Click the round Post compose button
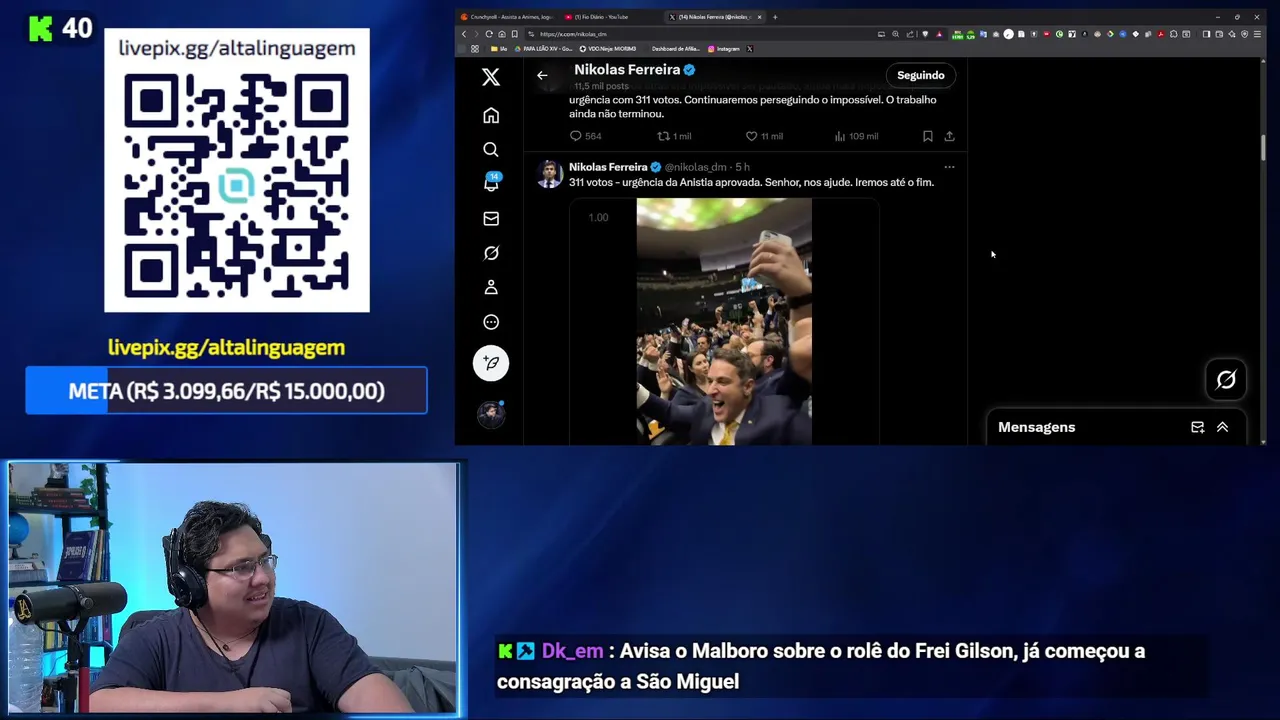Screen dimensions: 1280x720 490,362
